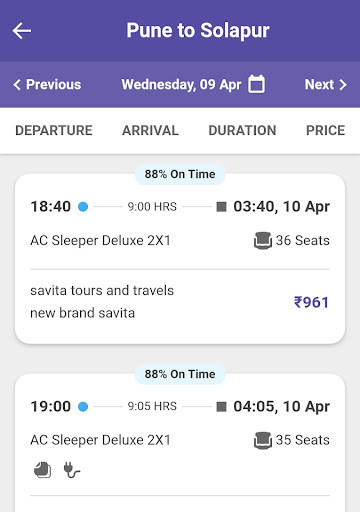
Task: Tap the Pune to Solapur title
Action: [198, 31]
